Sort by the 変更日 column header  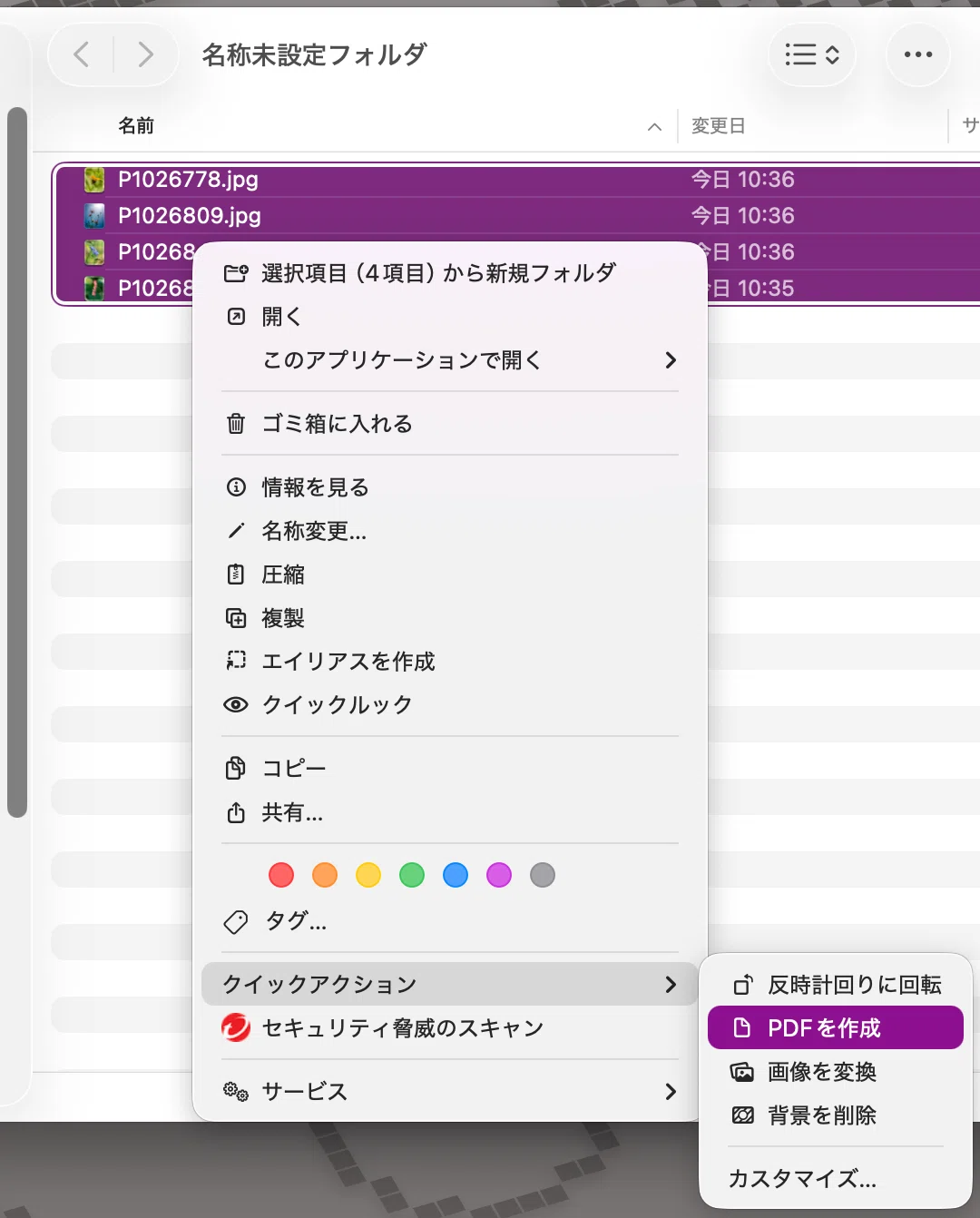tap(719, 126)
